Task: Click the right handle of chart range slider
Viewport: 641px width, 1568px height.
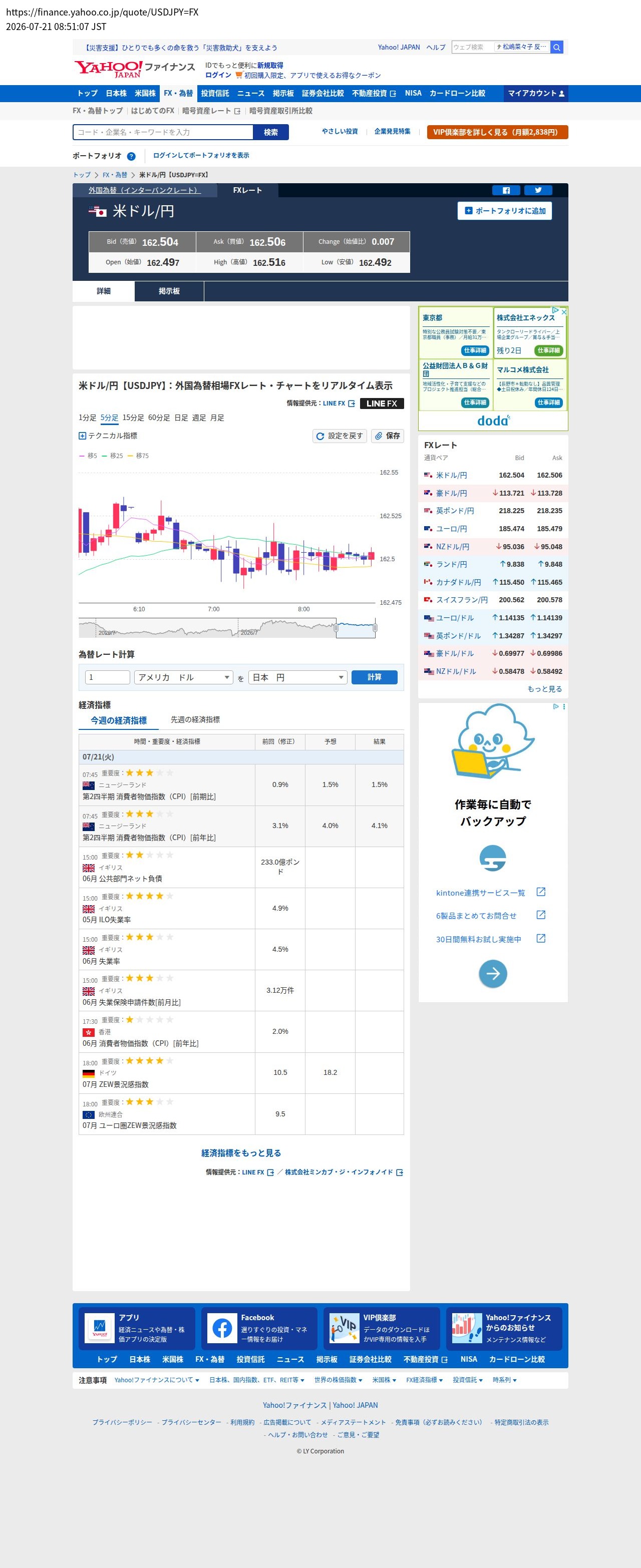Action: pyautogui.click(x=375, y=628)
